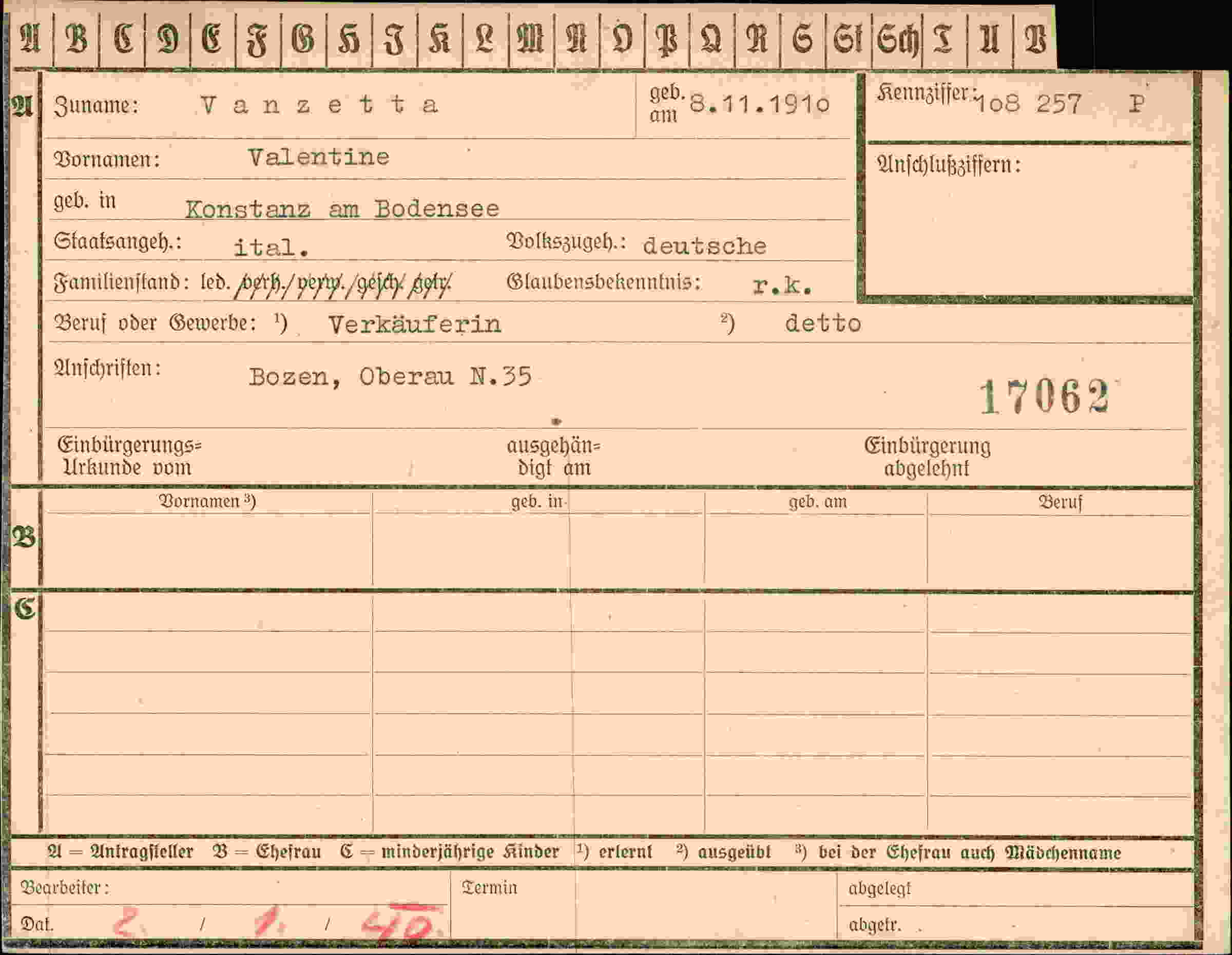The image size is (1232, 955).
Task: Click the "Glaubensbekenntnis:" label
Action: click(x=604, y=281)
